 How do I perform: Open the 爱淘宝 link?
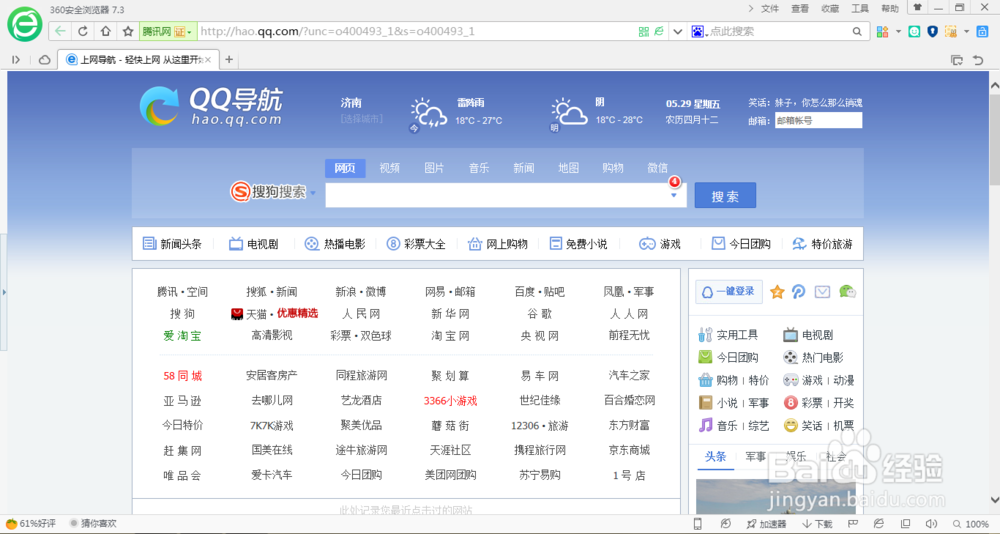pyautogui.click(x=182, y=336)
